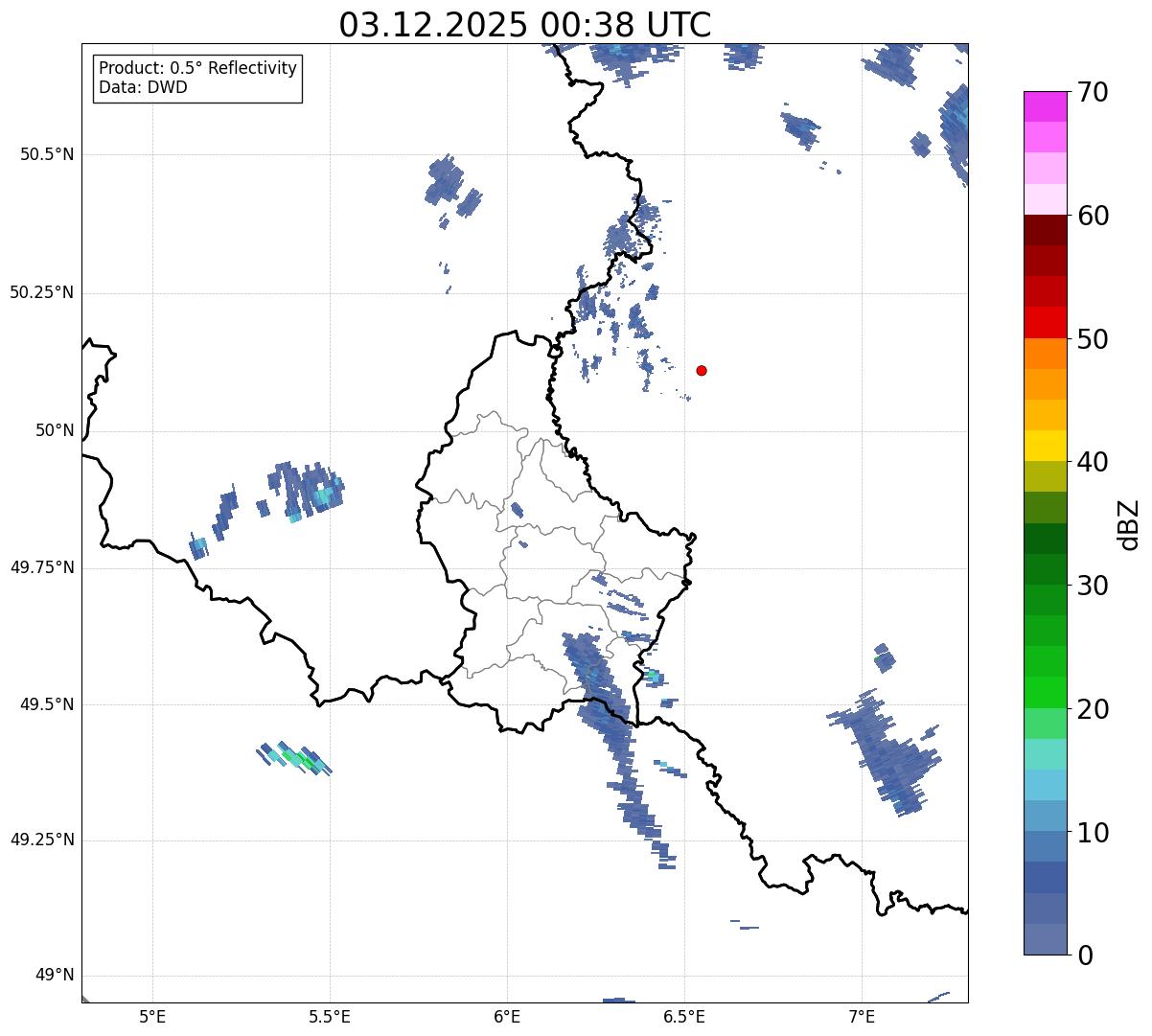
Task: Click the 70 colorbar tick label
Action: point(1093,93)
